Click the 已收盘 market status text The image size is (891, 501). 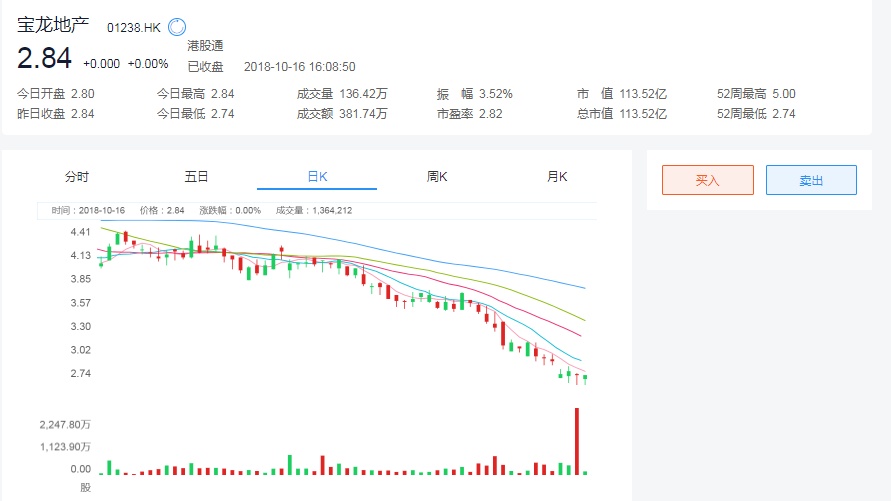click(x=205, y=67)
